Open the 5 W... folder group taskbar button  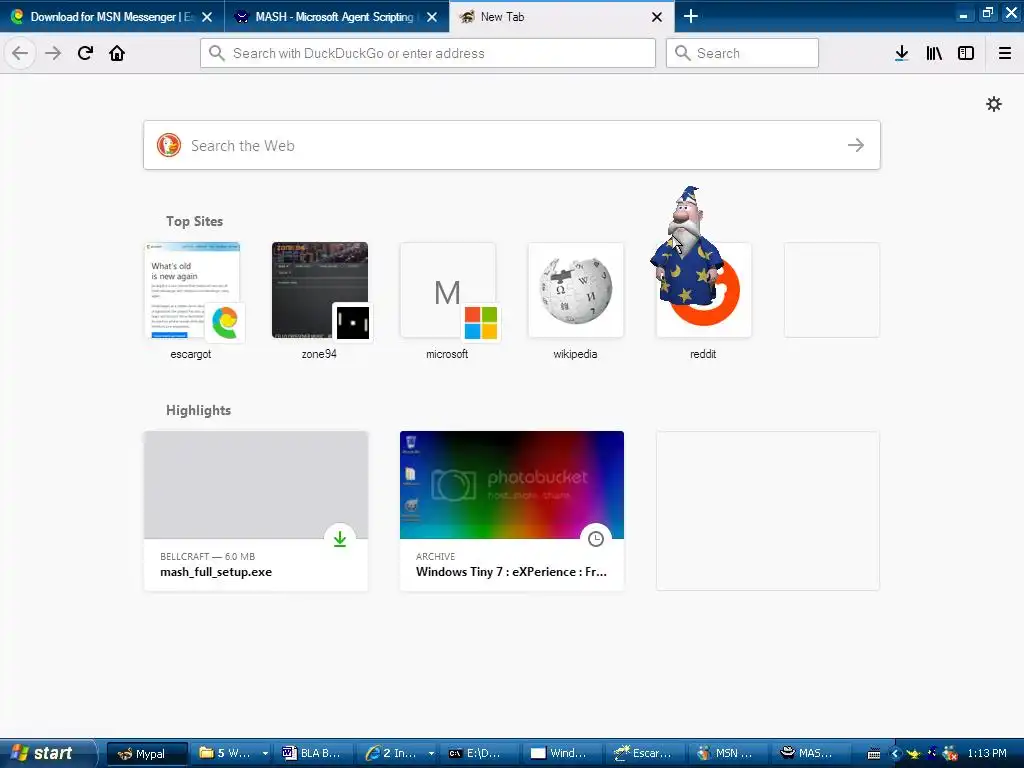(x=227, y=754)
